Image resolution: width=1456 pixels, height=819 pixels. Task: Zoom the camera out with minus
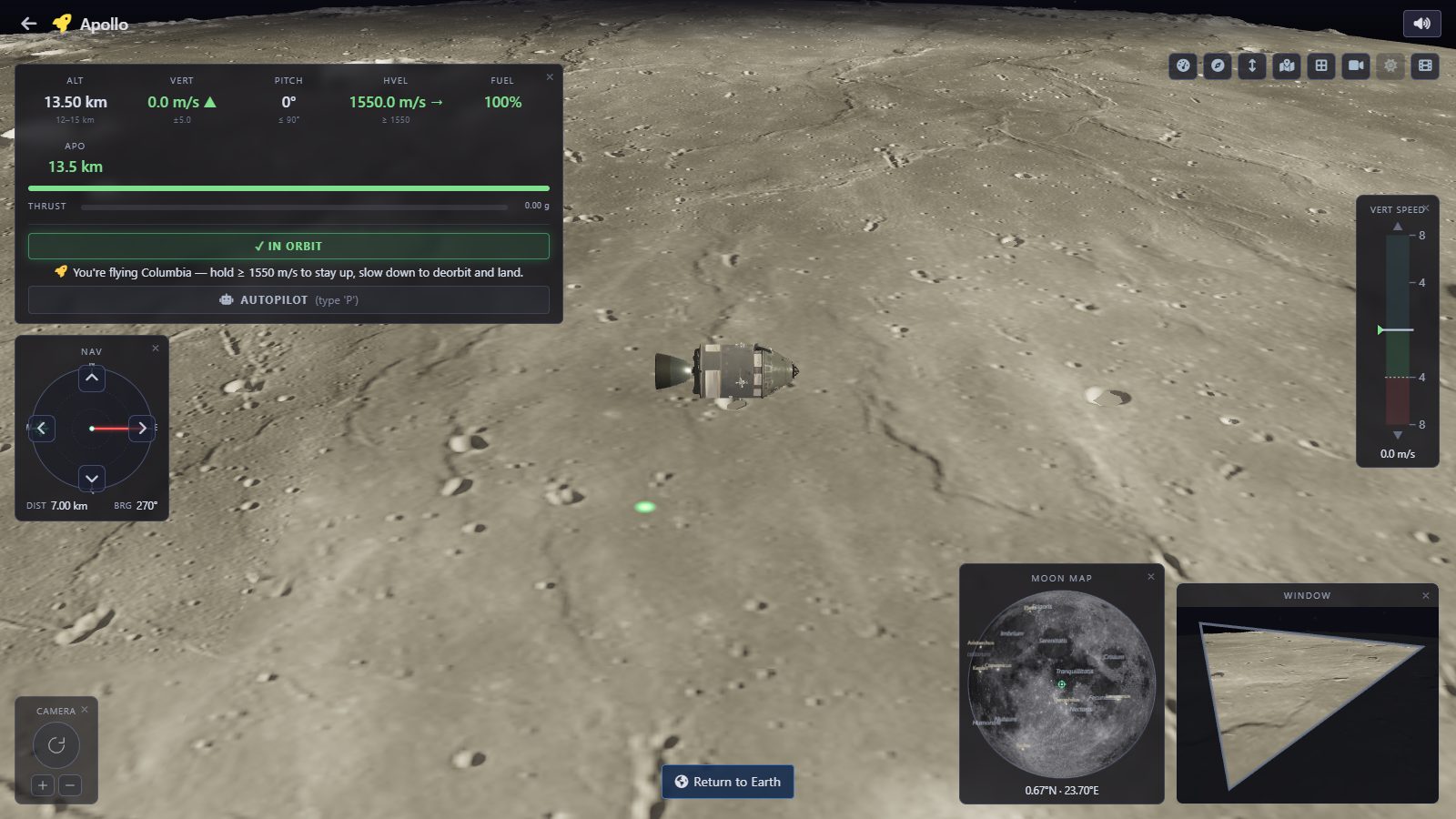[70, 785]
